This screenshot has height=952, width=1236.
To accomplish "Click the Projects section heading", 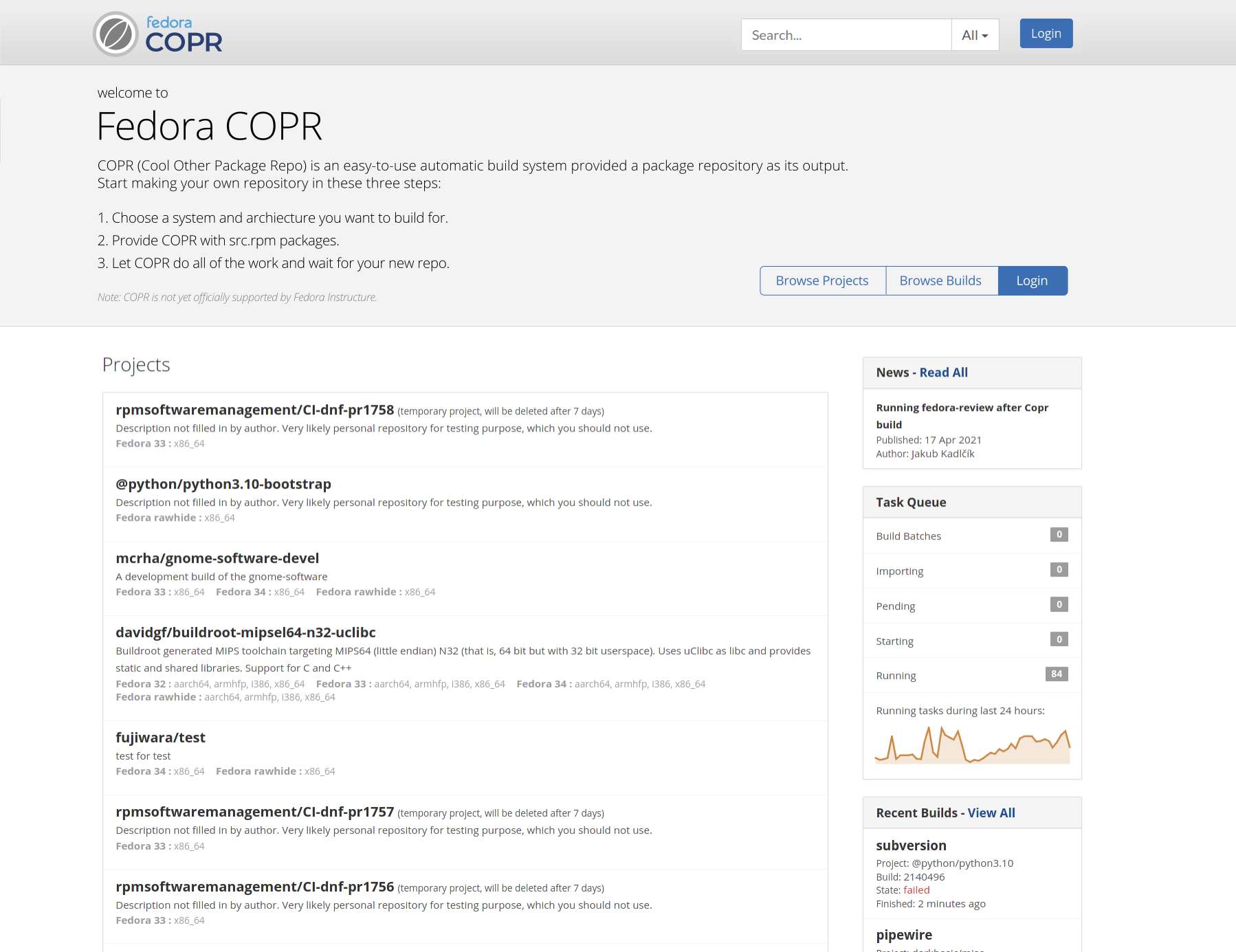I will [136, 365].
